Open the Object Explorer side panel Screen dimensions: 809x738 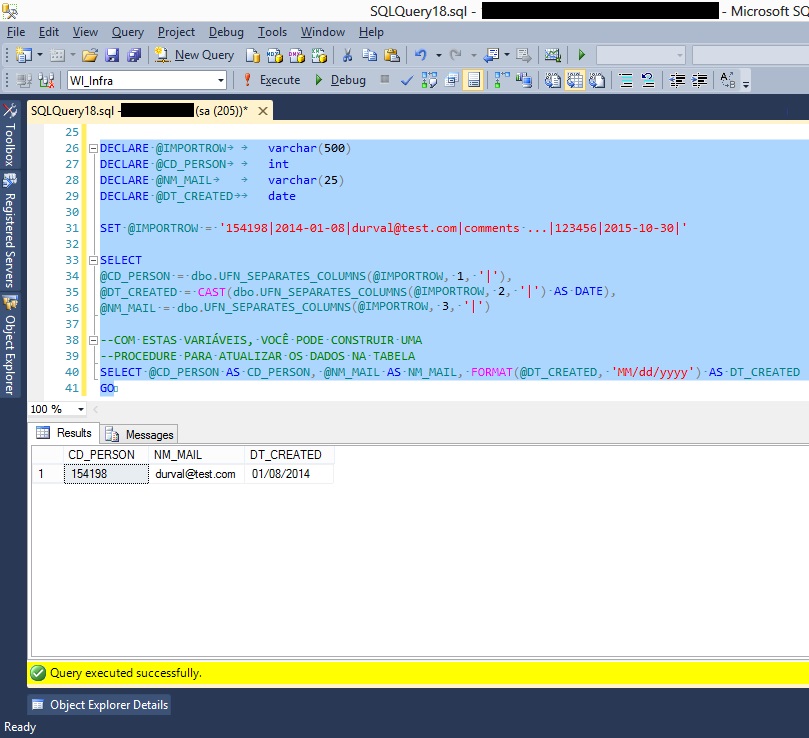point(10,352)
